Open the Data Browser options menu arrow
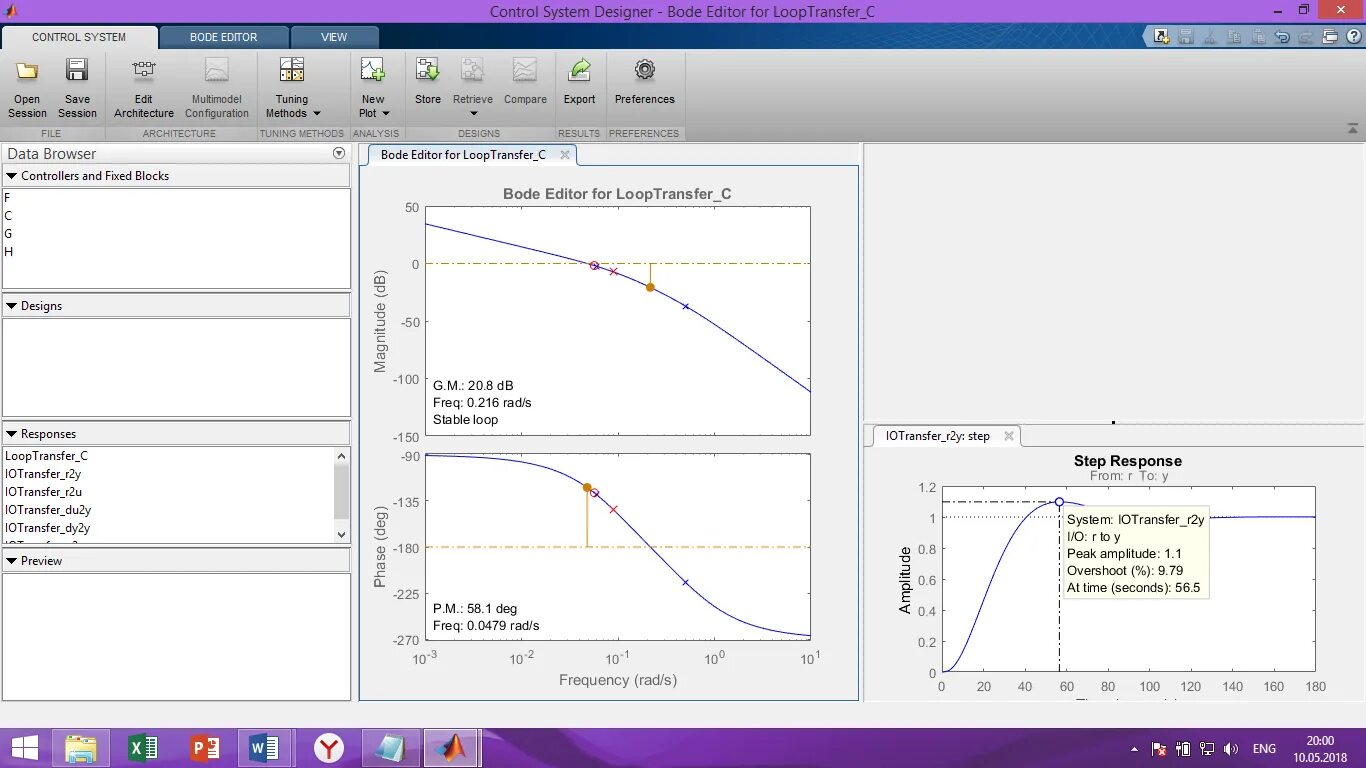 tap(339, 154)
